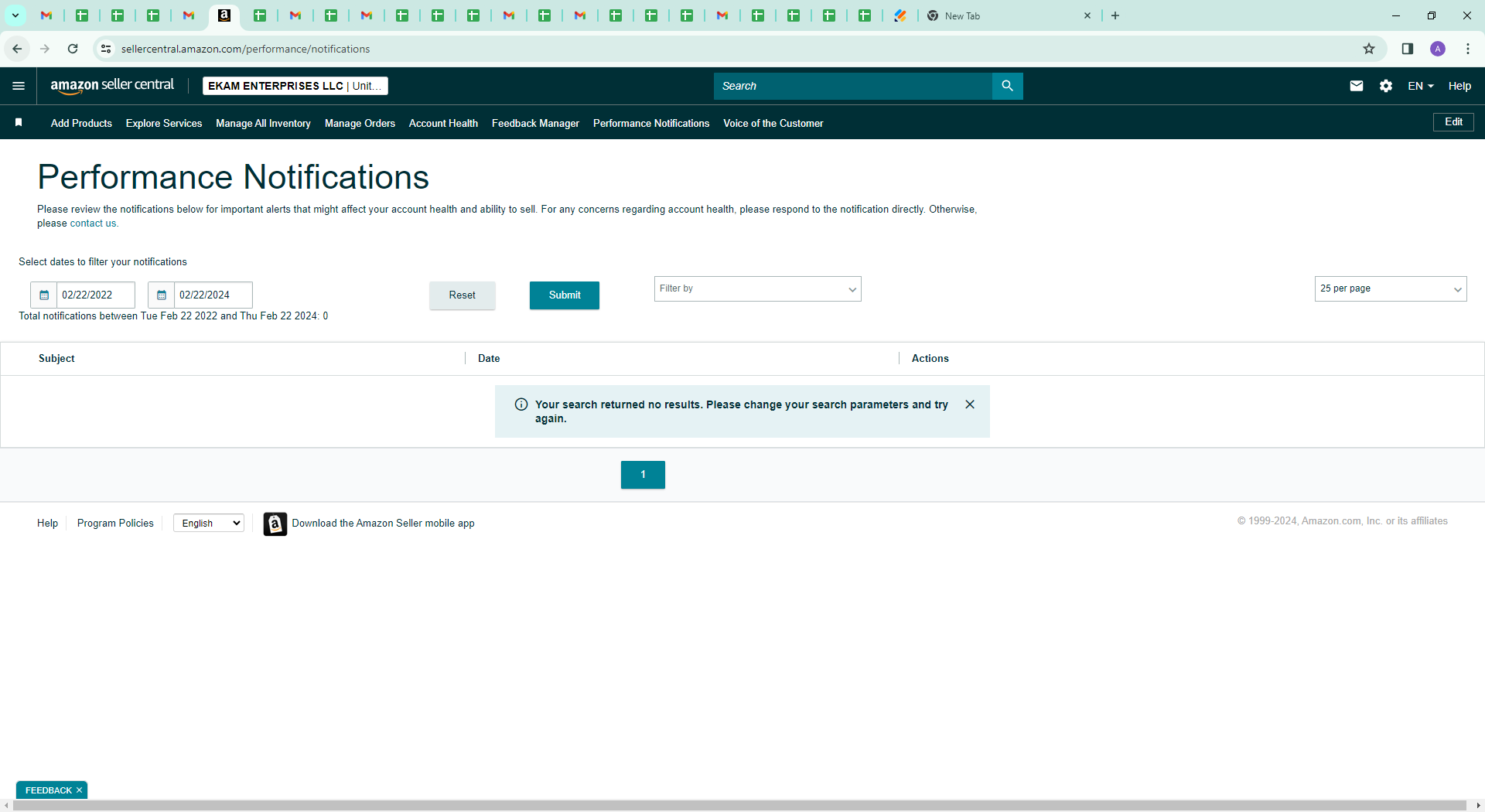The width and height of the screenshot is (1485, 812).
Task: Click the Reset button
Action: [463, 295]
